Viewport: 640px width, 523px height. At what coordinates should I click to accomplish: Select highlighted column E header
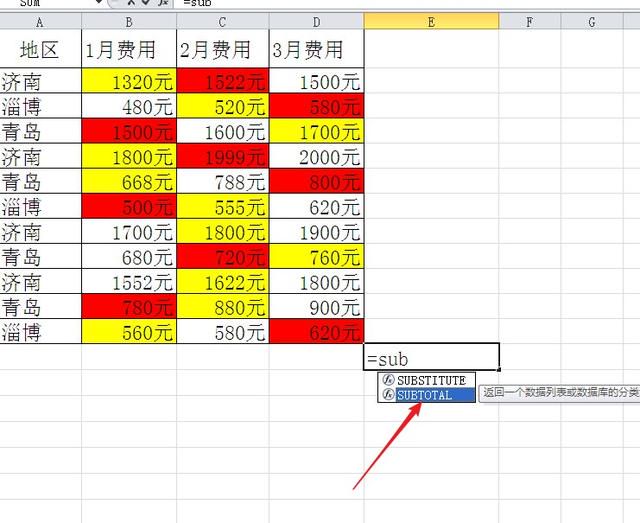[x=431, y=22]
